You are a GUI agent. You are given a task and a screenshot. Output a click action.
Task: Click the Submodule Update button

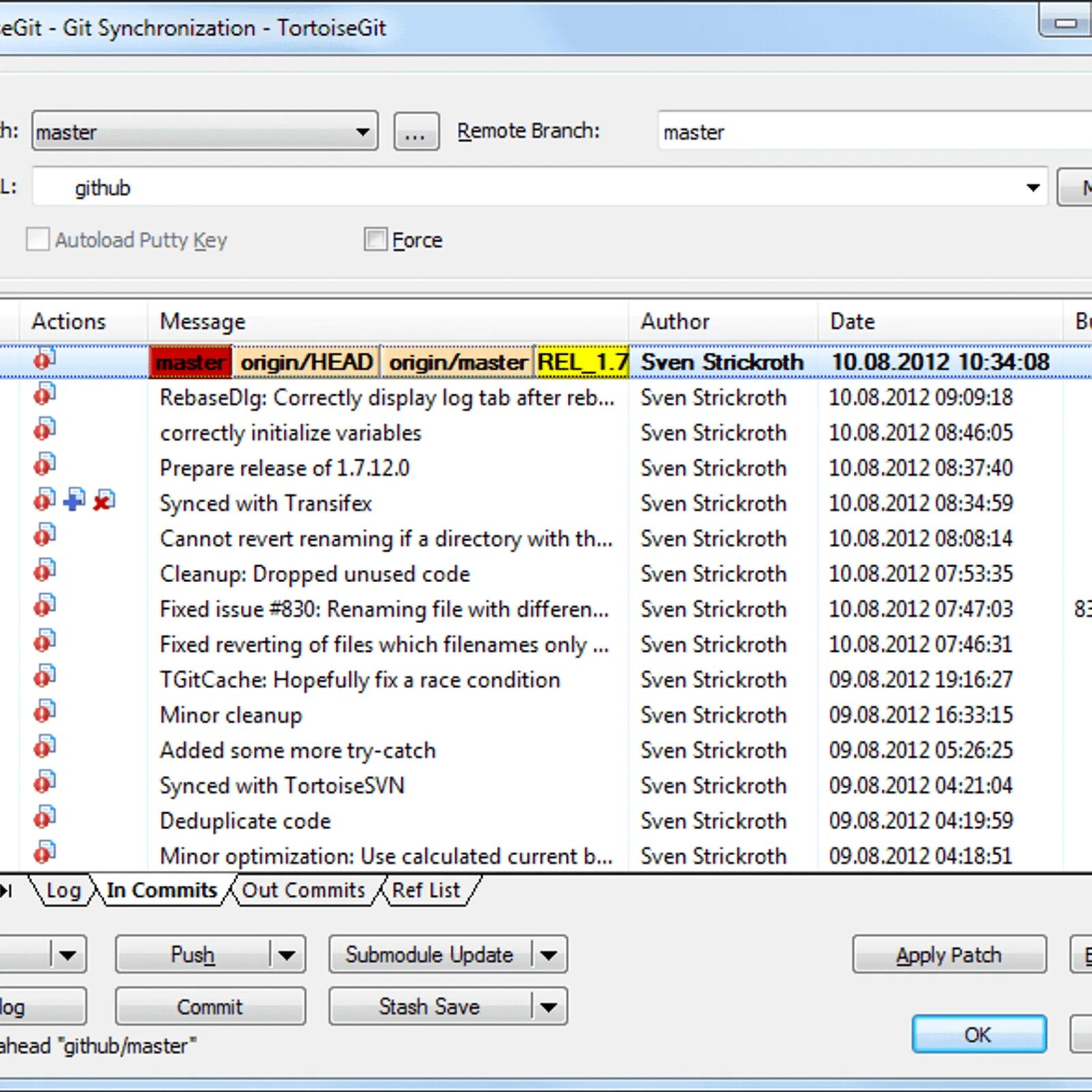click(430, 954)
